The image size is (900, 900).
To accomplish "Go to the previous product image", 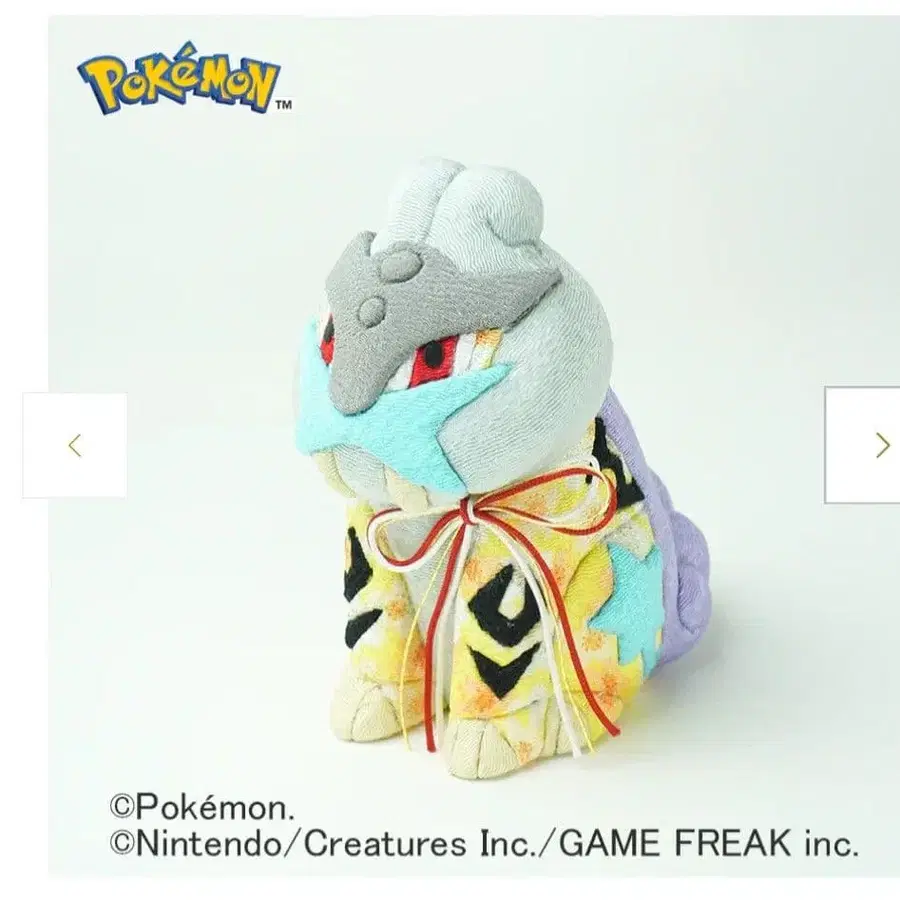I will coord(75,445).
